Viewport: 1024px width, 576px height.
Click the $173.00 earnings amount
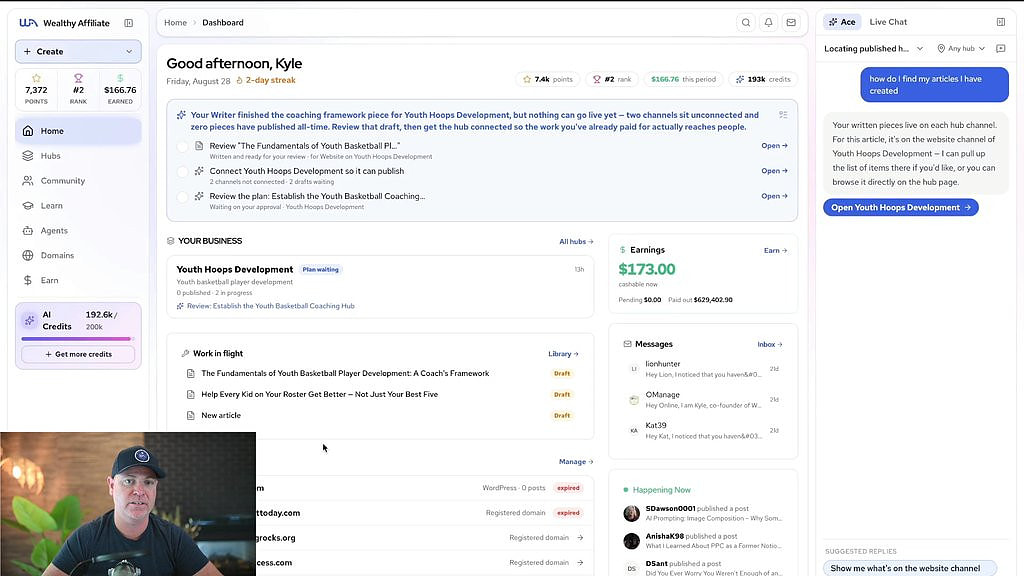pyautogui.click(x=647, y=269)
